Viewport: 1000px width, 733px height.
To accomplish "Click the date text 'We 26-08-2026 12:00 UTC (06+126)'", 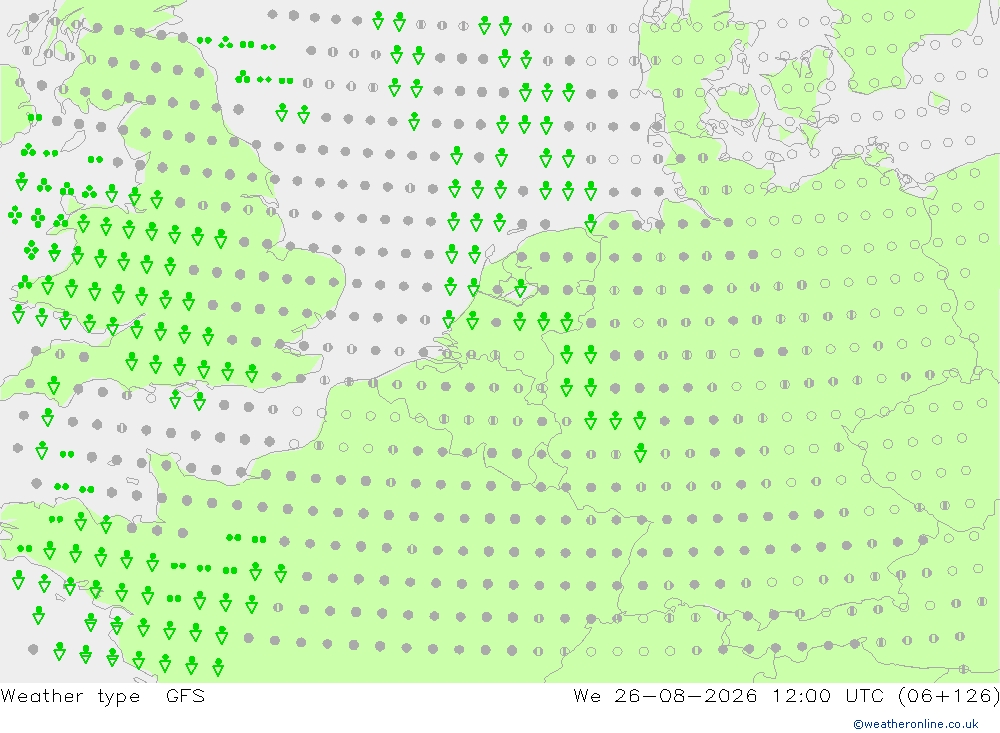I will 786,696.
